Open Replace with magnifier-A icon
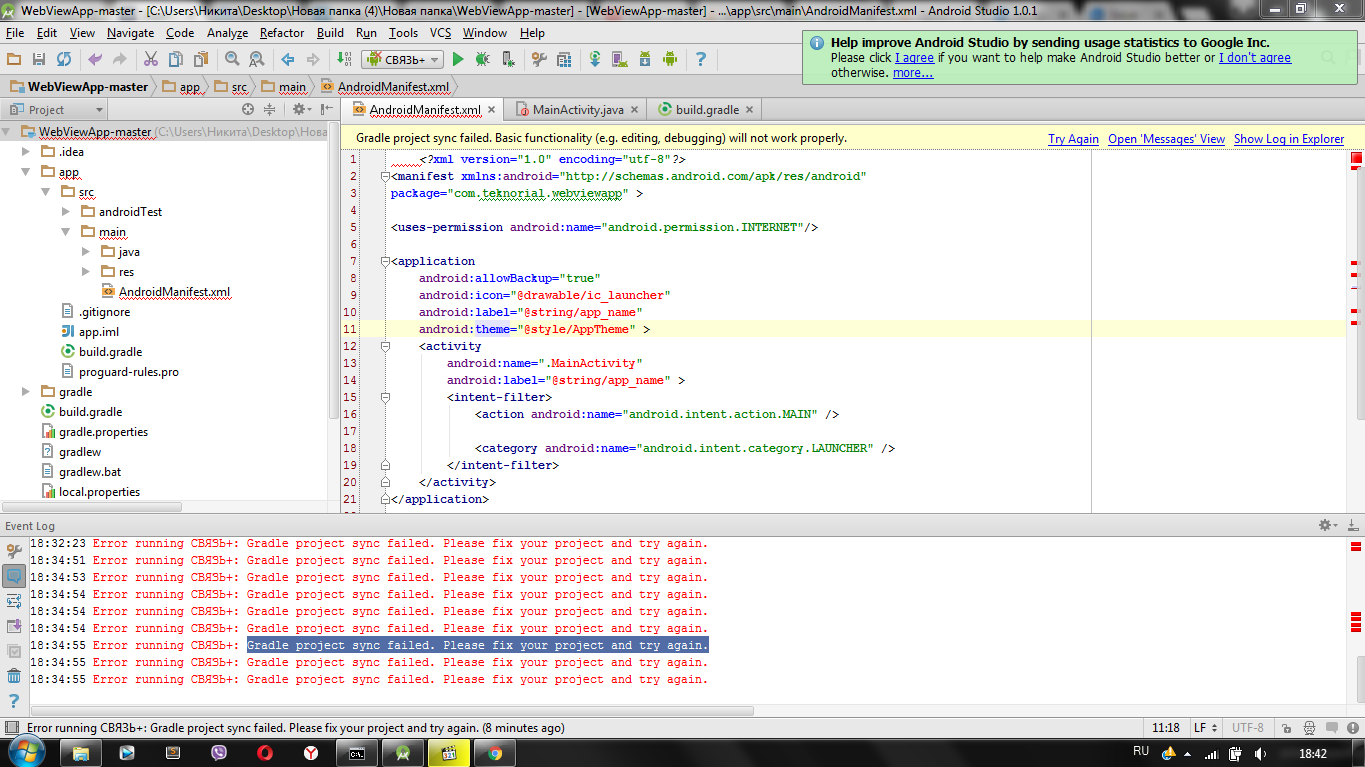 click(257, 60)
